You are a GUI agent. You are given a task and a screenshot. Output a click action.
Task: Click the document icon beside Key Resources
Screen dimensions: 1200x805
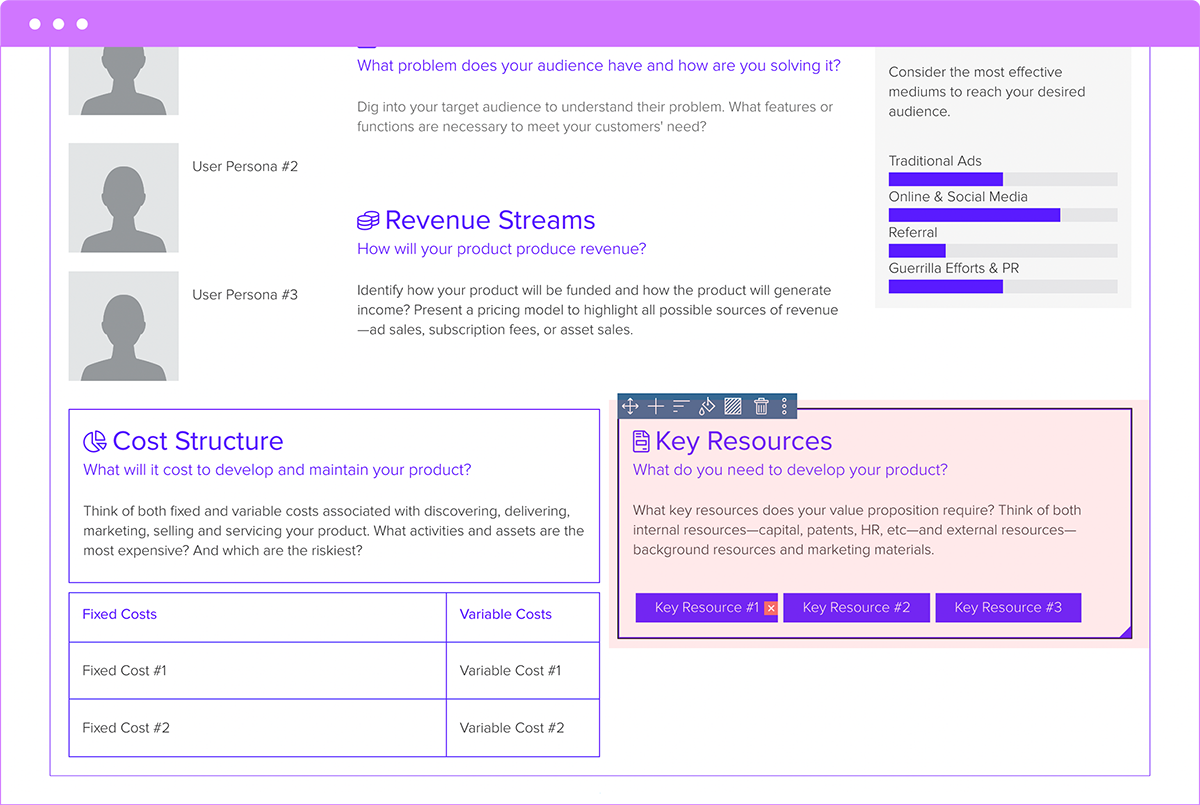tap(640, 440)
